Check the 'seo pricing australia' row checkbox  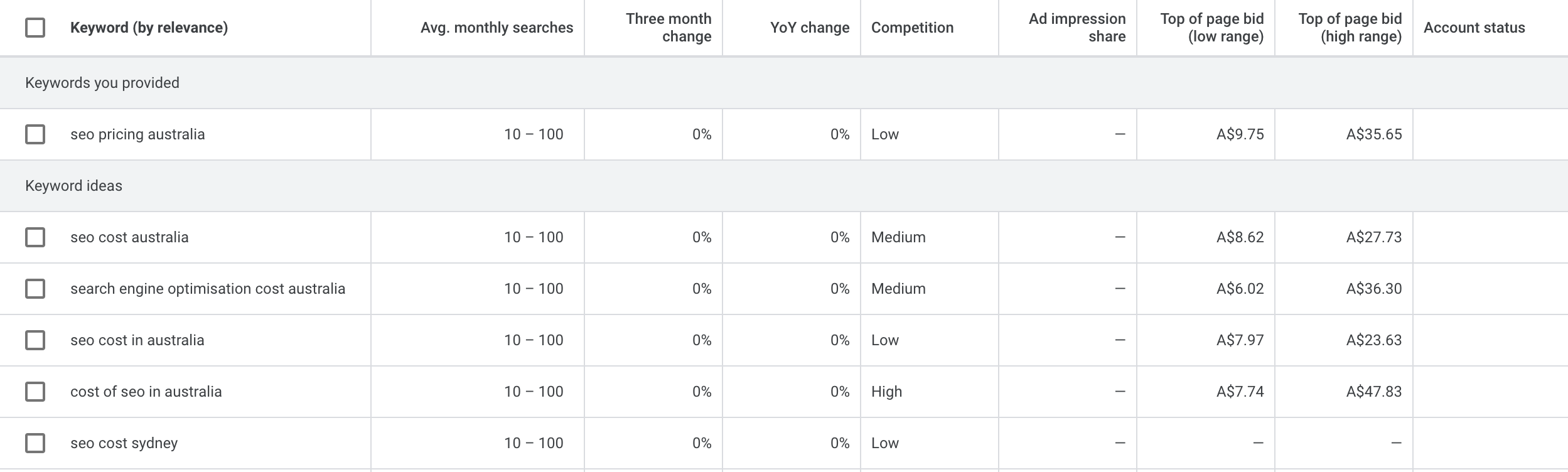click(x=35, y=134)
